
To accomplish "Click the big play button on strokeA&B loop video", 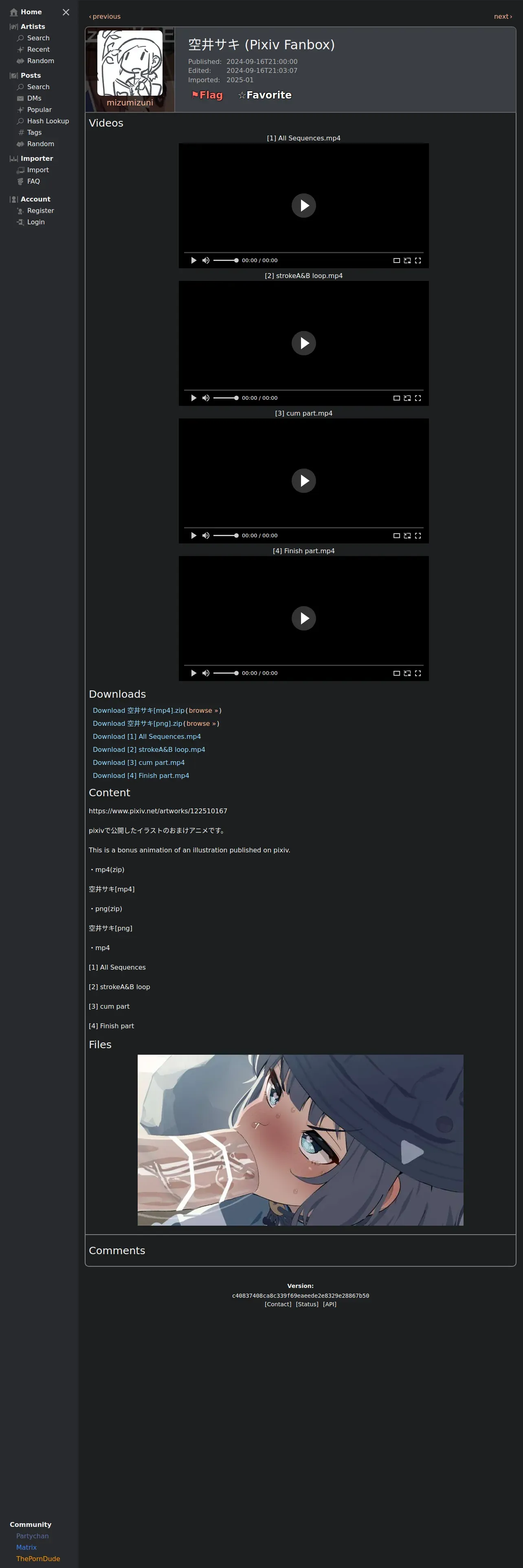I will click(304, 343).
